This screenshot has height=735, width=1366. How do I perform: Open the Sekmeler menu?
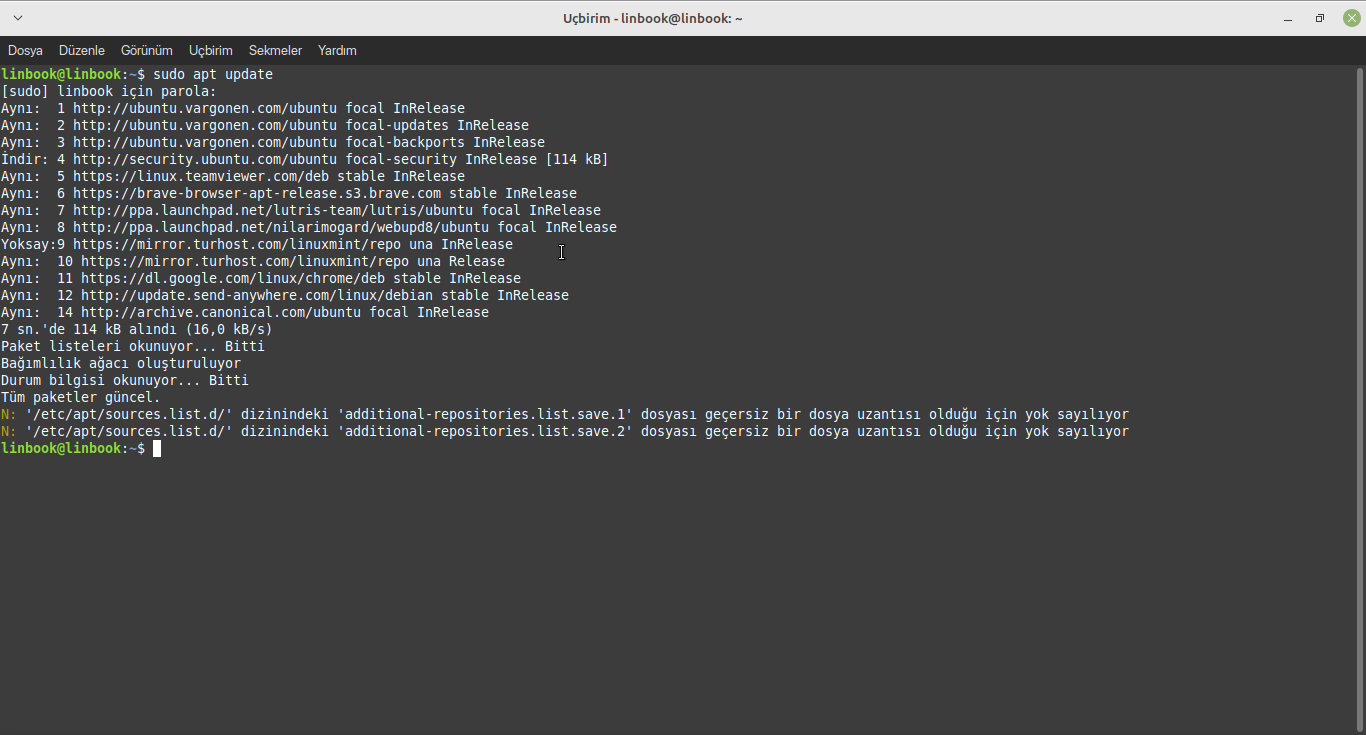[x=275, y=50]
